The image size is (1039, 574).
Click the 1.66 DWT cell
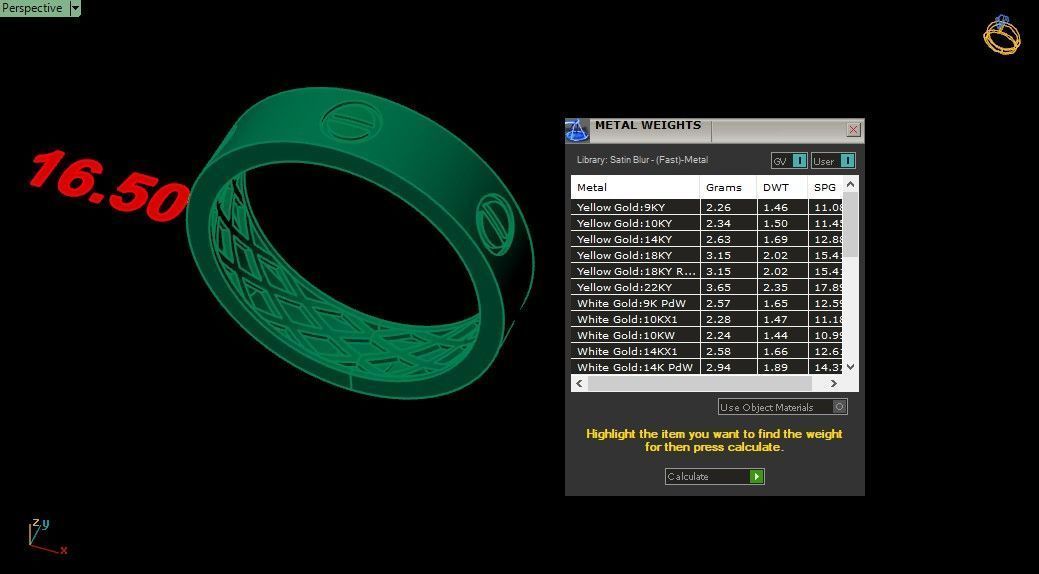(x=782, y=351)
